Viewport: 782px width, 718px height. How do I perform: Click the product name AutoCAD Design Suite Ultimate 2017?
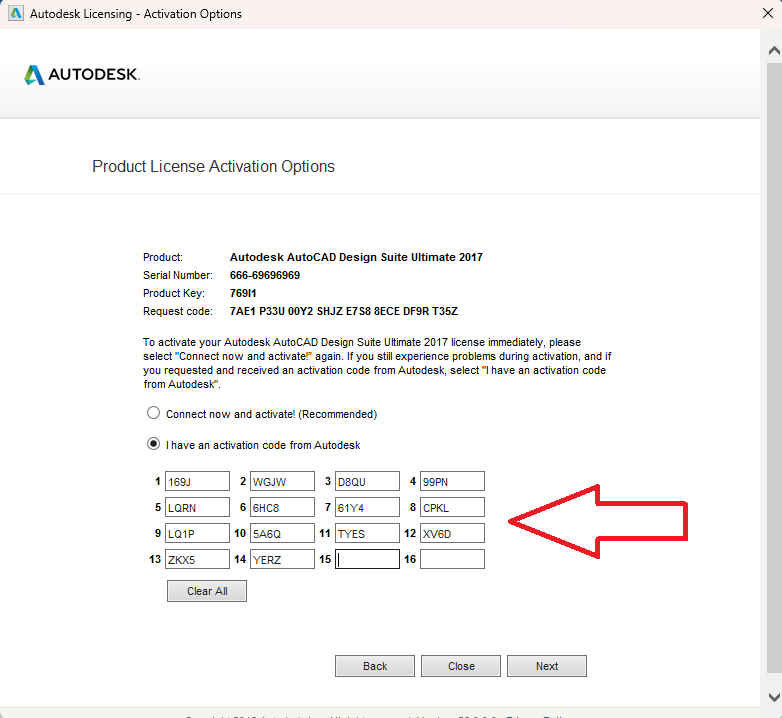(x=356, y=257)
